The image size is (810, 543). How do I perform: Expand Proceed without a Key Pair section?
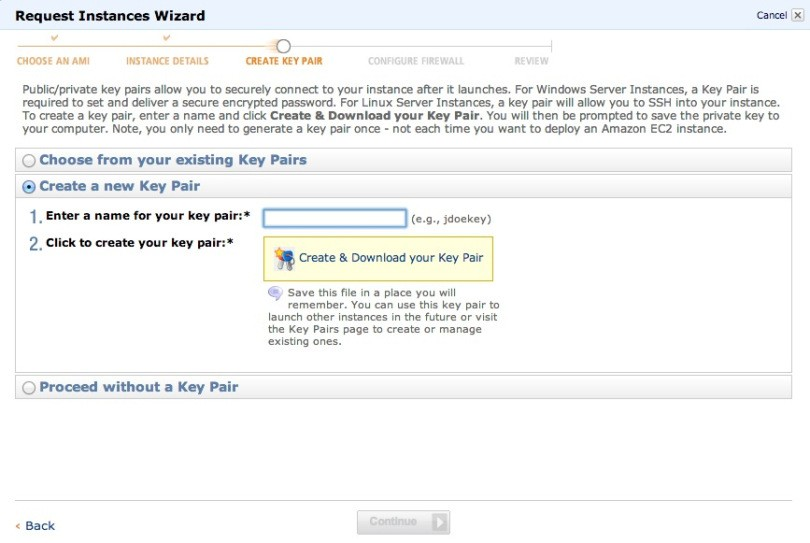tap(138, 387)
